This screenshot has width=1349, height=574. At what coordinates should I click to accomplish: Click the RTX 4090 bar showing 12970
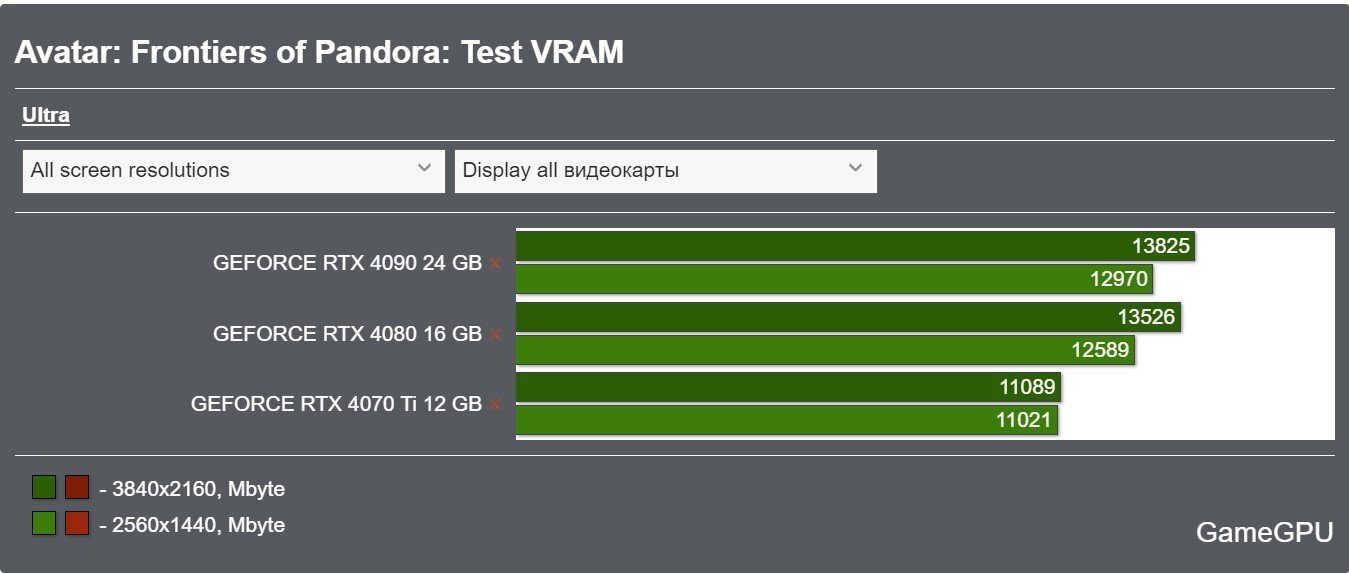(x=835, y=279)
